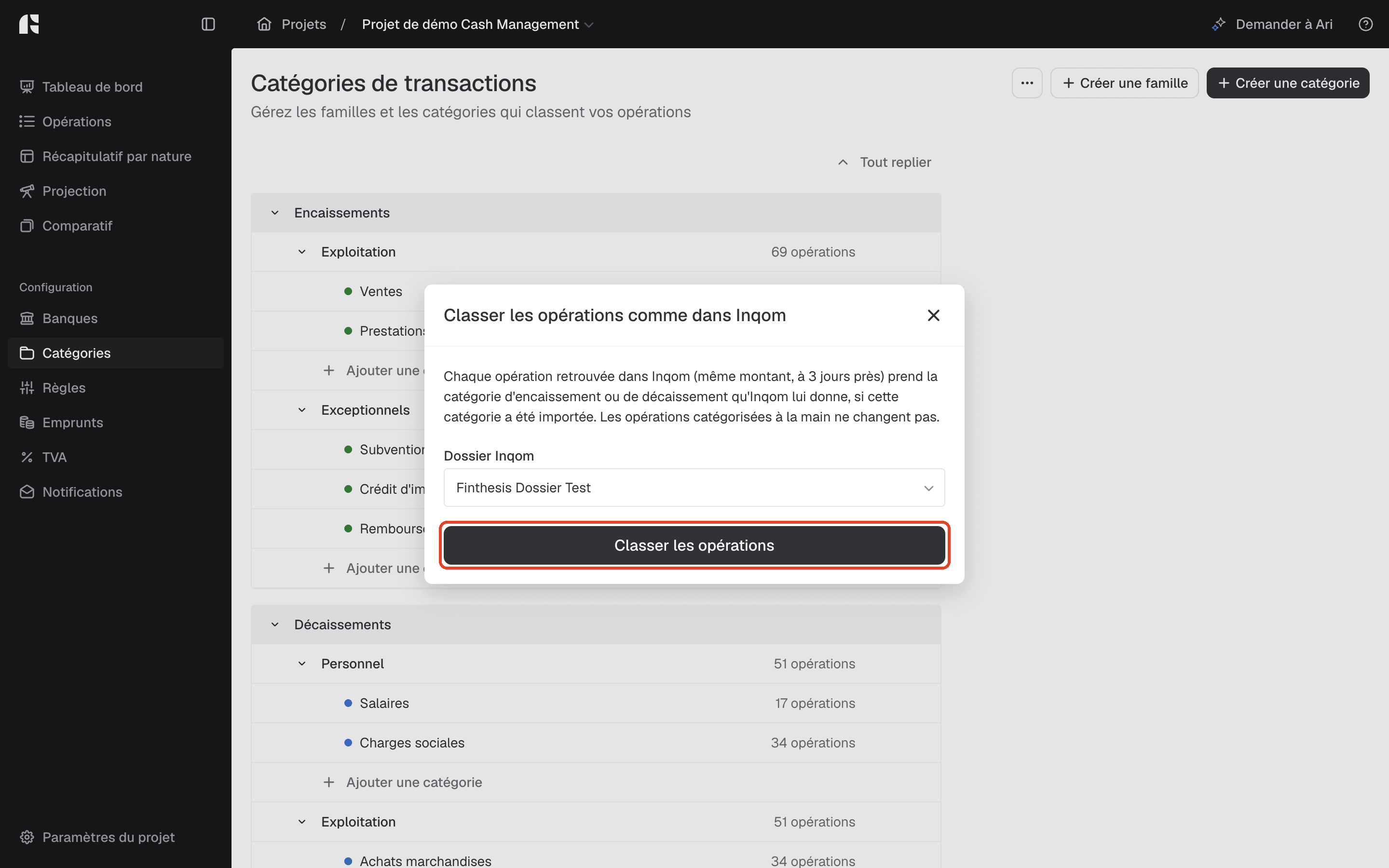The width and height of the screenshot is (1389, 868).
Task: Click the app logo in the top-left corner
Action: click(x=29, y=24)
